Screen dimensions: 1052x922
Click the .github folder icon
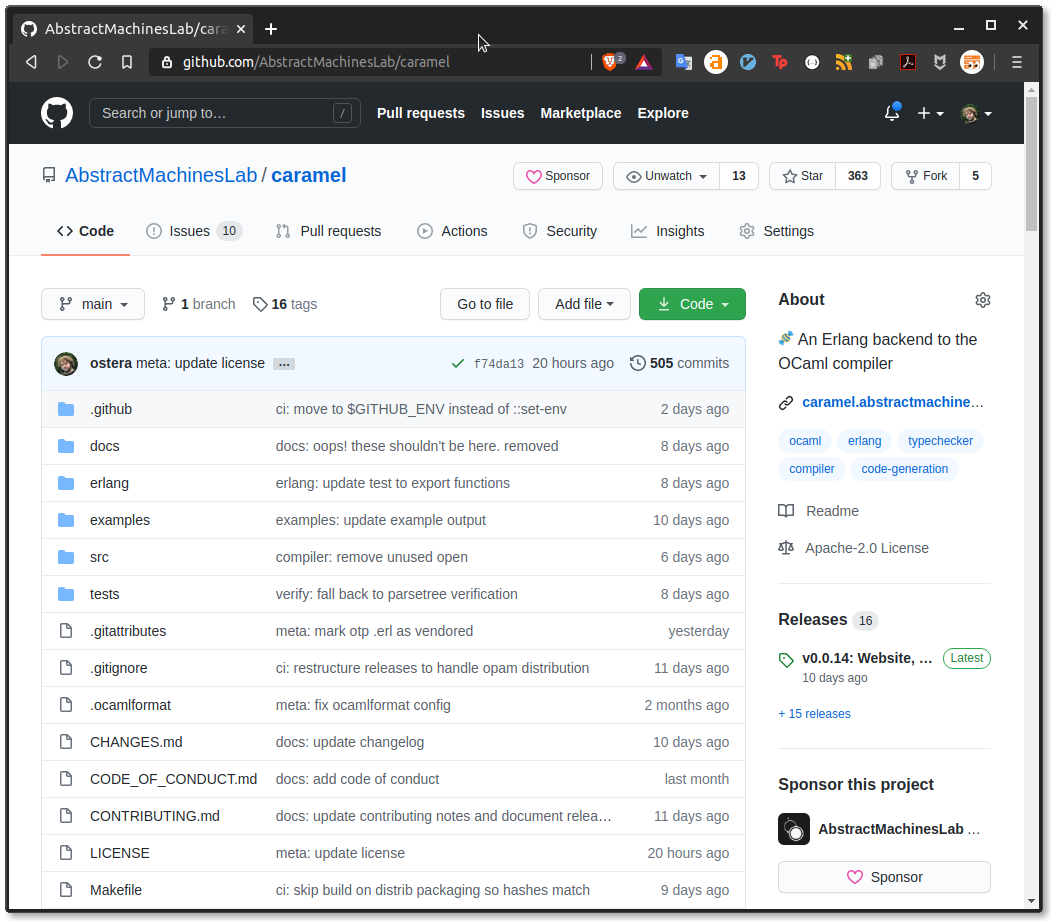[x=66, y=409]
